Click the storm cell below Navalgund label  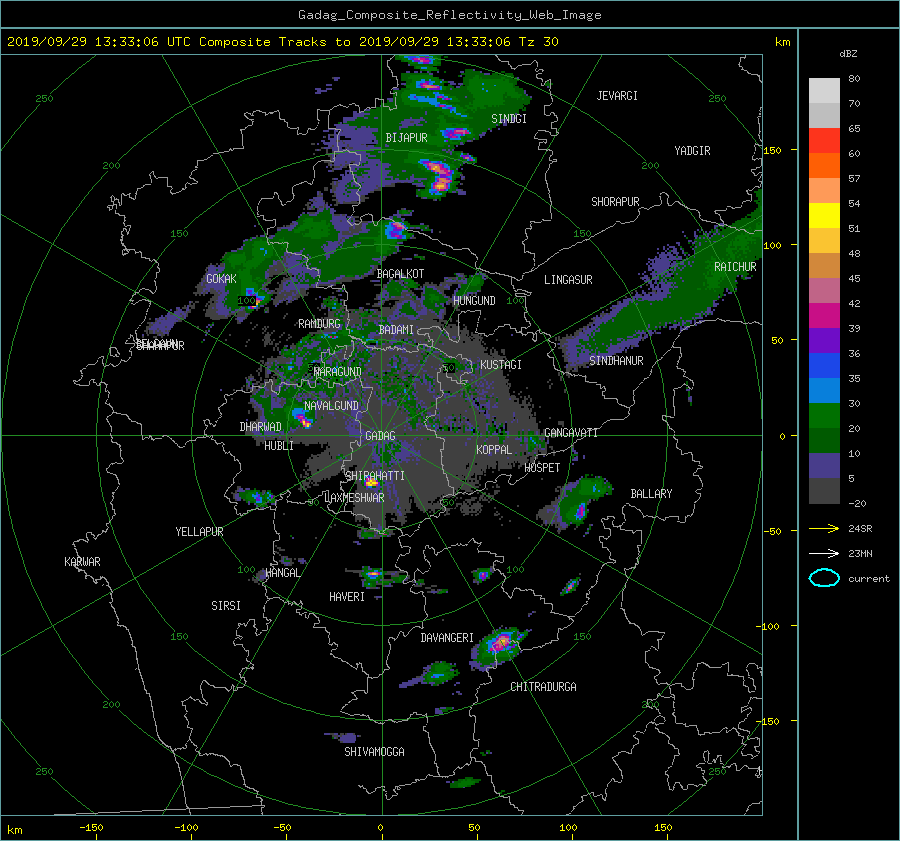click(302, 418)
